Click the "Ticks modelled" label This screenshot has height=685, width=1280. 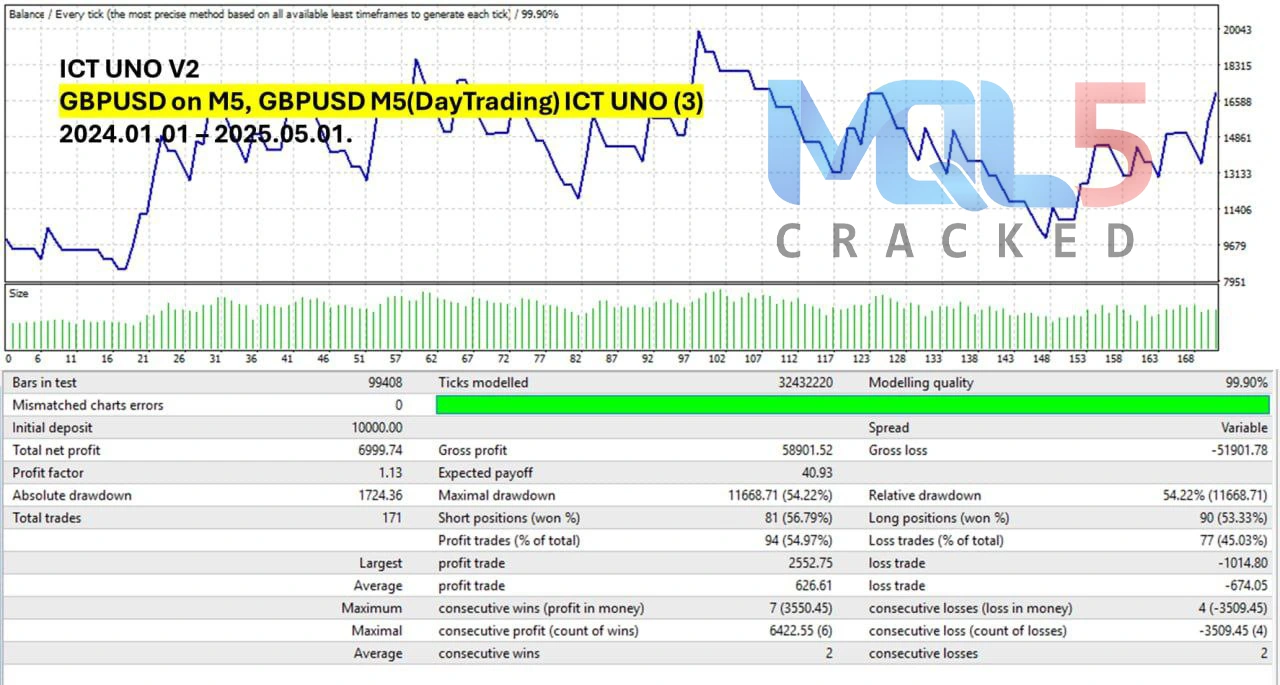[x=483, y=382]
